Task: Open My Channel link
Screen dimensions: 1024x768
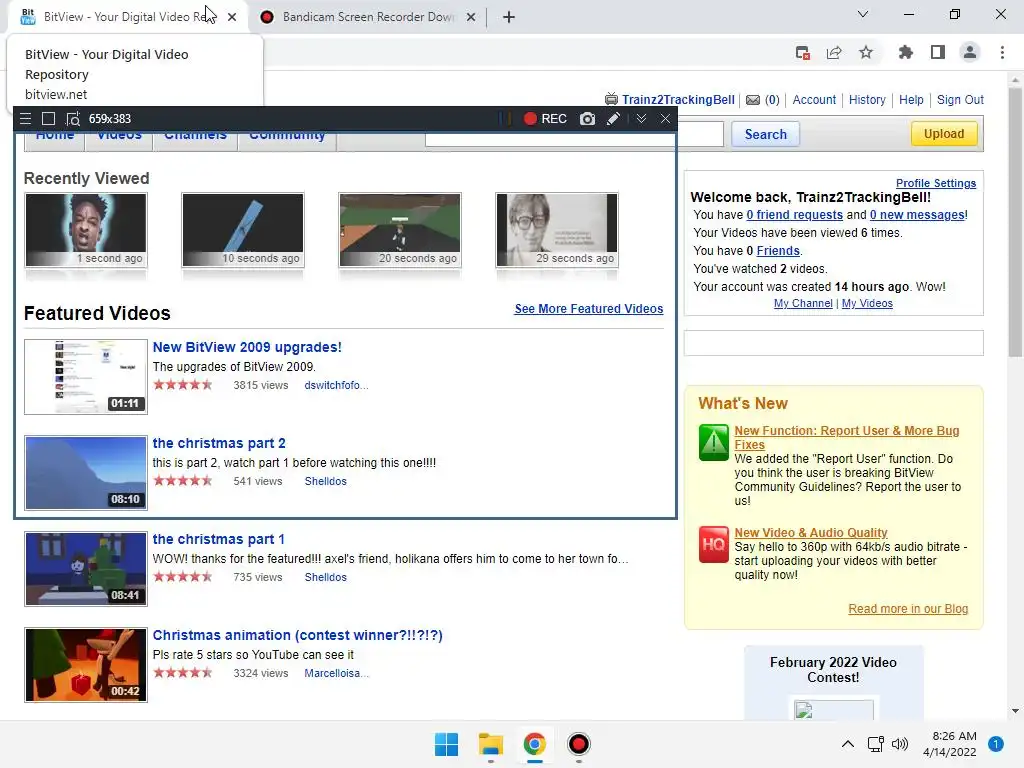Action: click(x=803, y=304)
